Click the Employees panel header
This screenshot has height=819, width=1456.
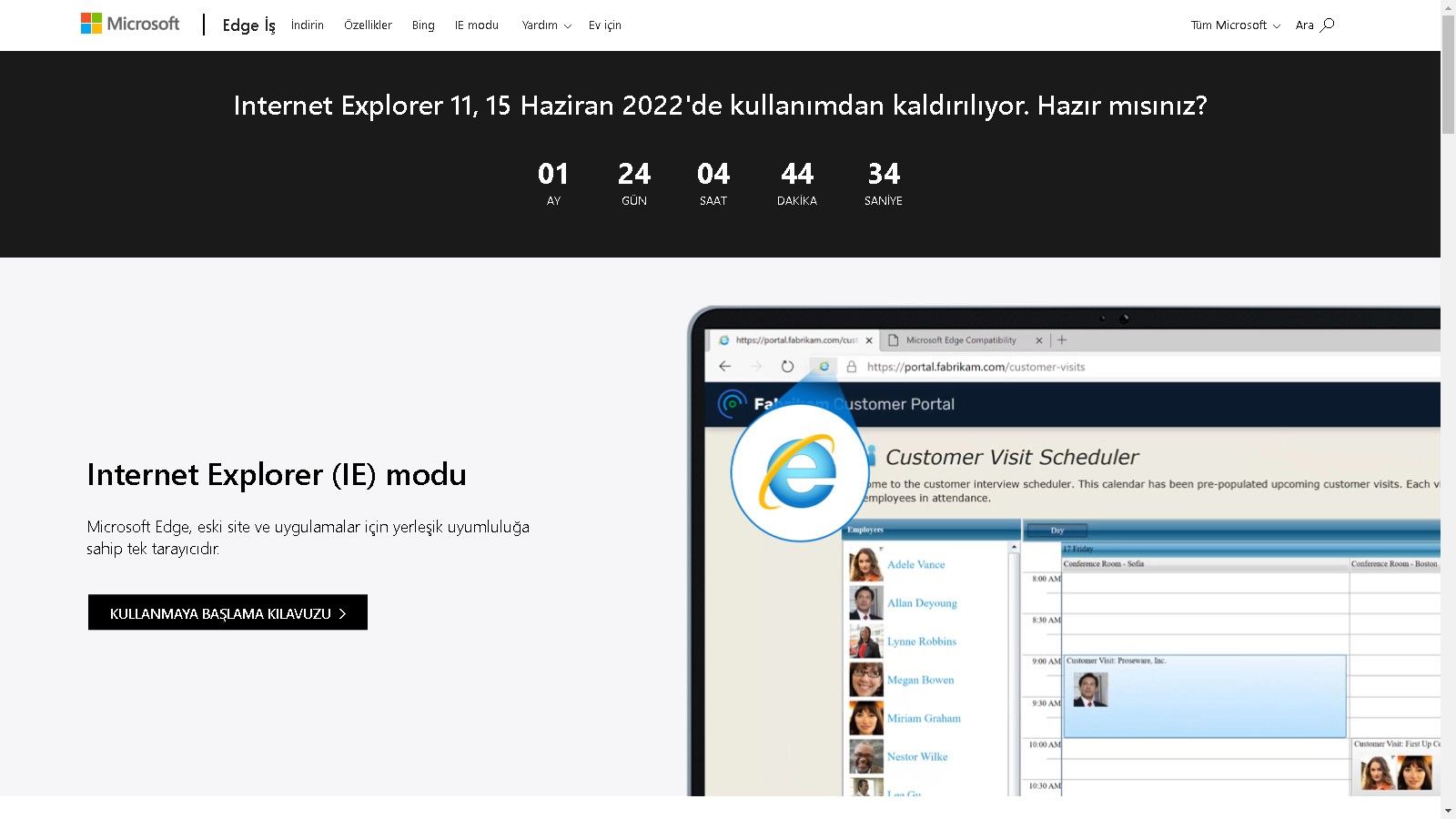coord(932,530)
